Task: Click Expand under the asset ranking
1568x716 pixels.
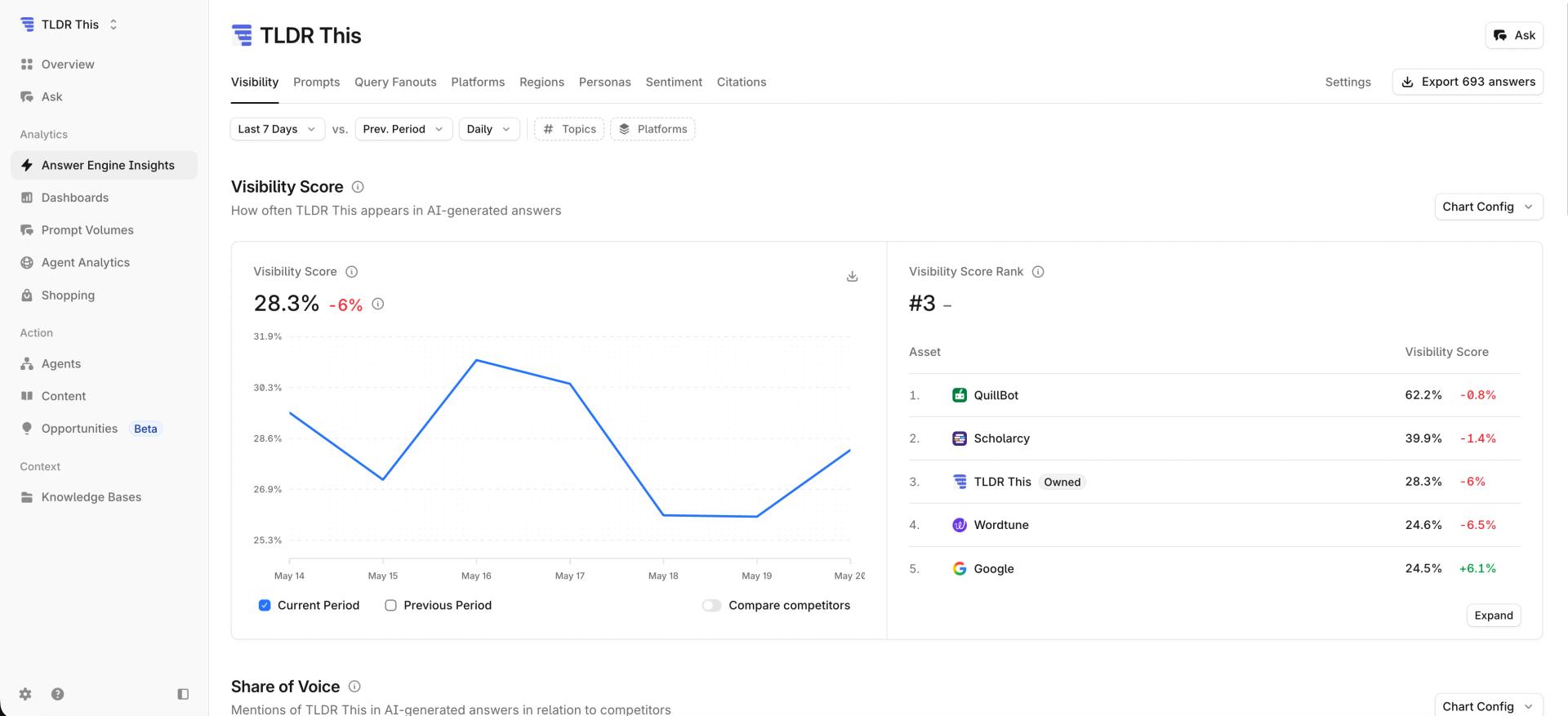Action: [1494, 616]
